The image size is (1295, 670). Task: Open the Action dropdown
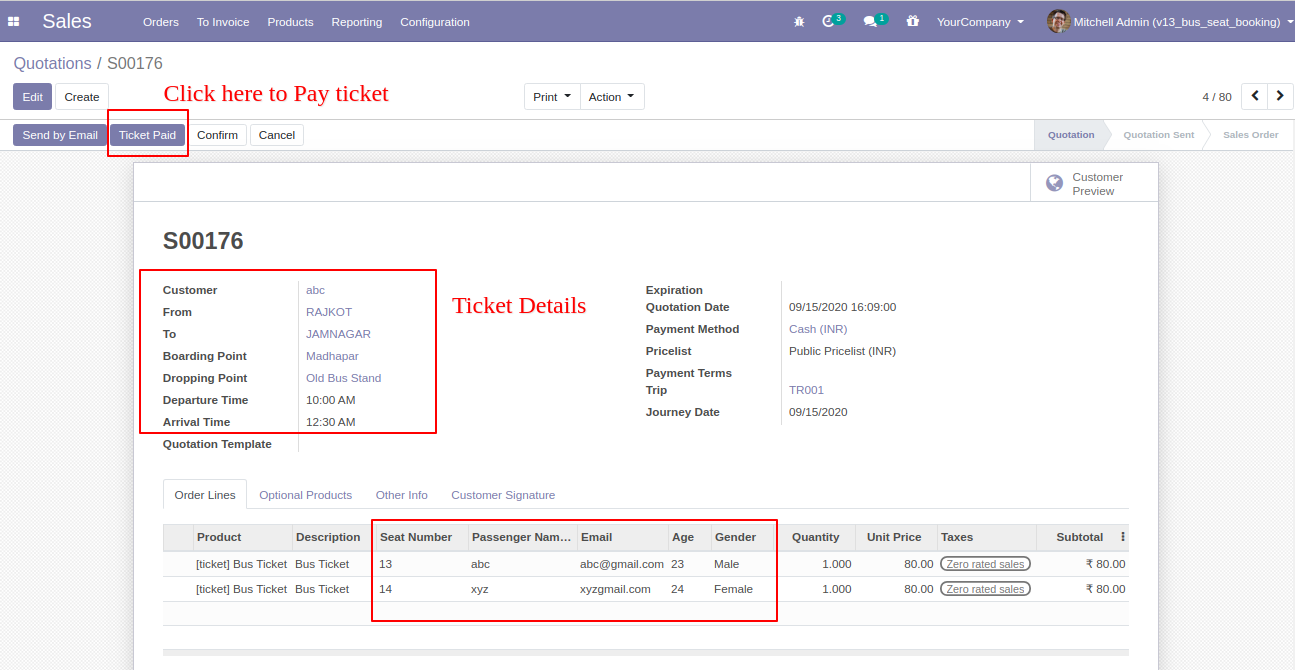(x=612, y=97)
